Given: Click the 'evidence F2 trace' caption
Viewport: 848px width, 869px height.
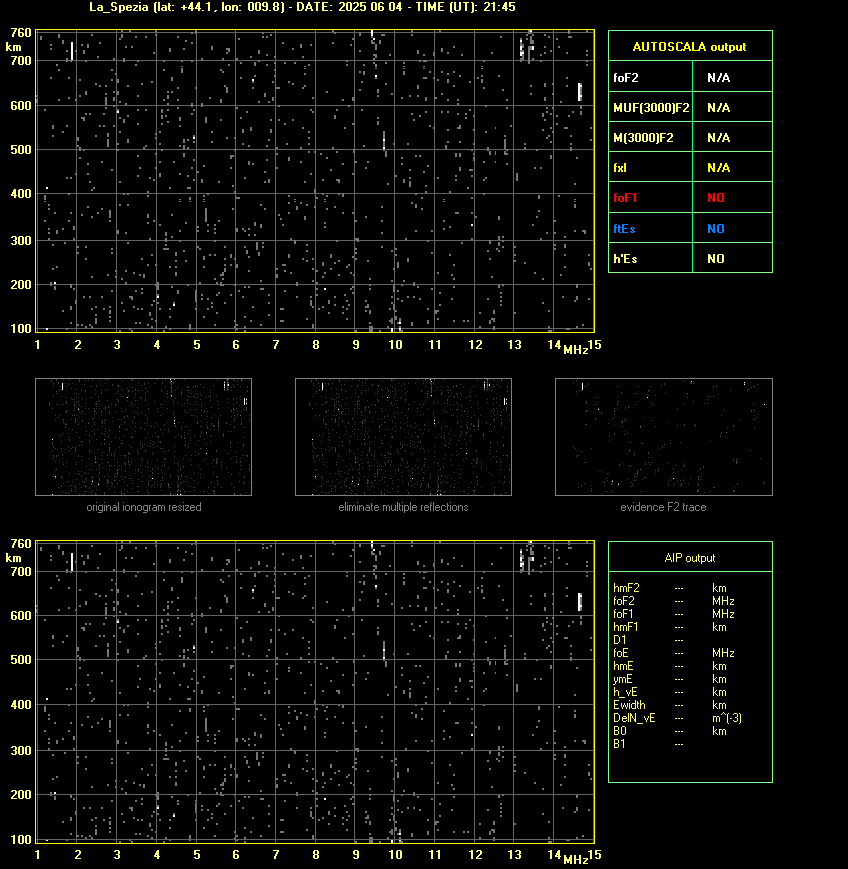Looking at the screenshot, I should [x=663, y=507].
